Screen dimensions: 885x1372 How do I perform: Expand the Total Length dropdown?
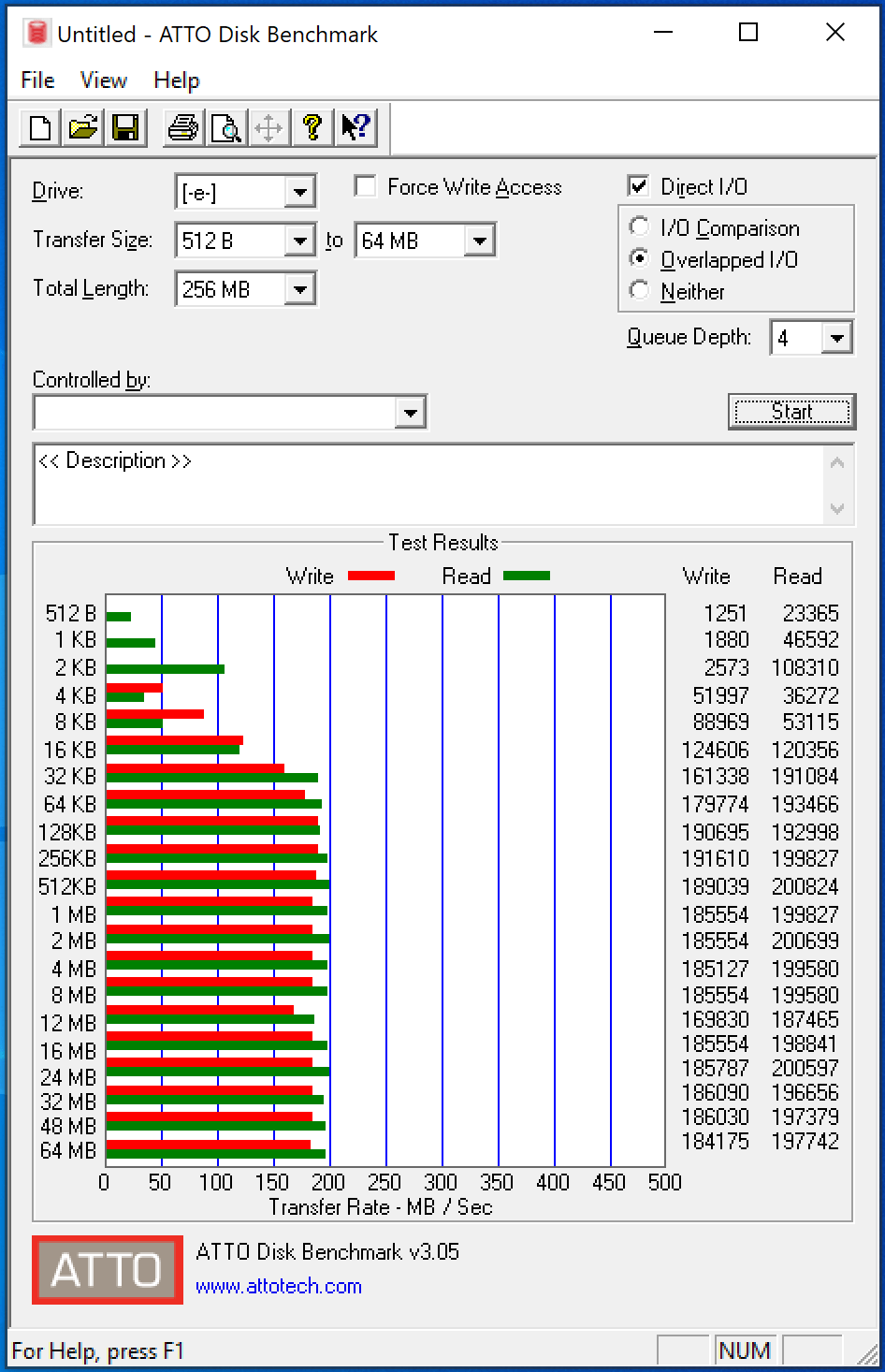pyautogui.click(x=299, y=288)
